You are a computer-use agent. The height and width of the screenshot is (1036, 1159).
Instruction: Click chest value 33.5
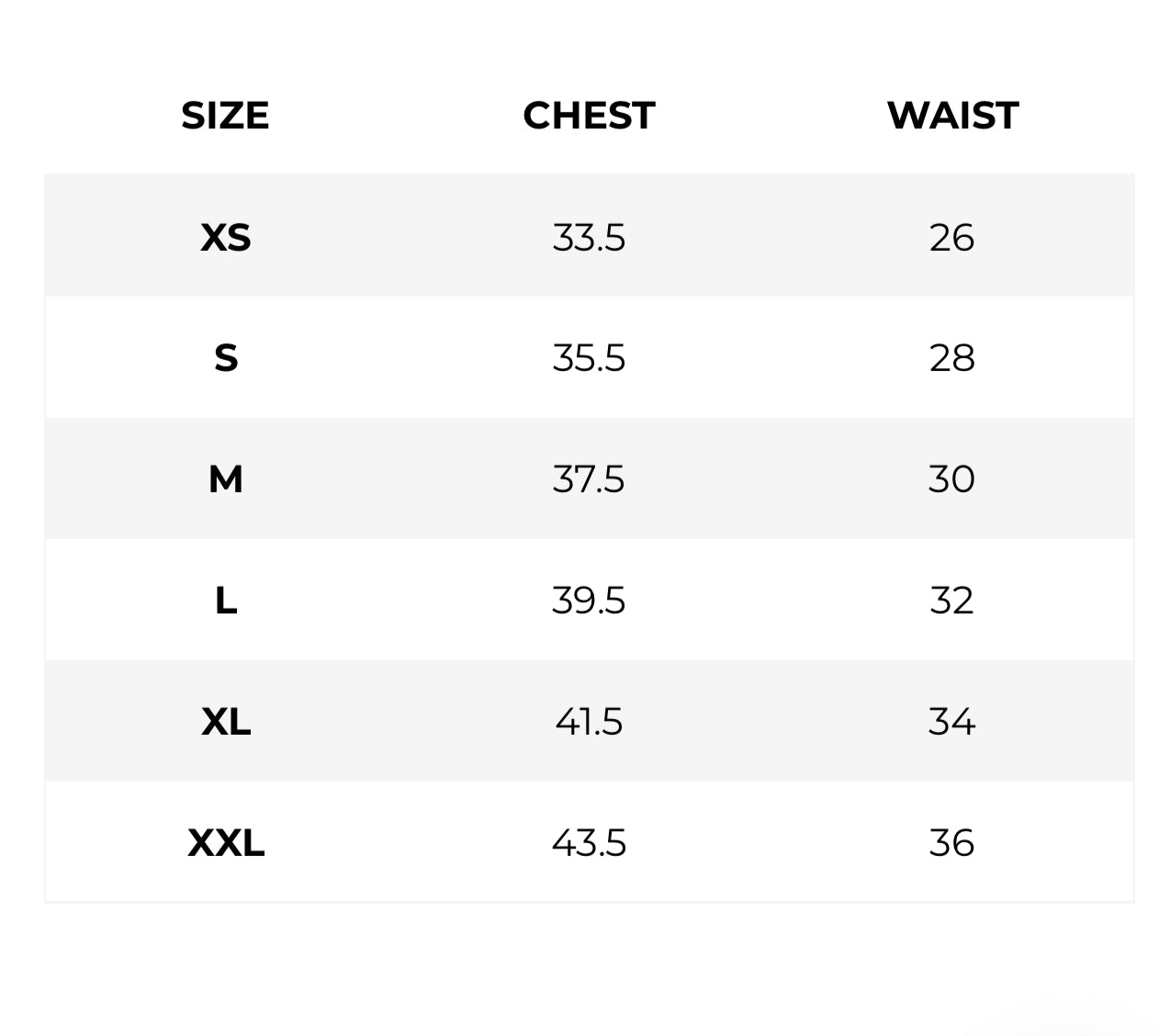click(589, 238)
